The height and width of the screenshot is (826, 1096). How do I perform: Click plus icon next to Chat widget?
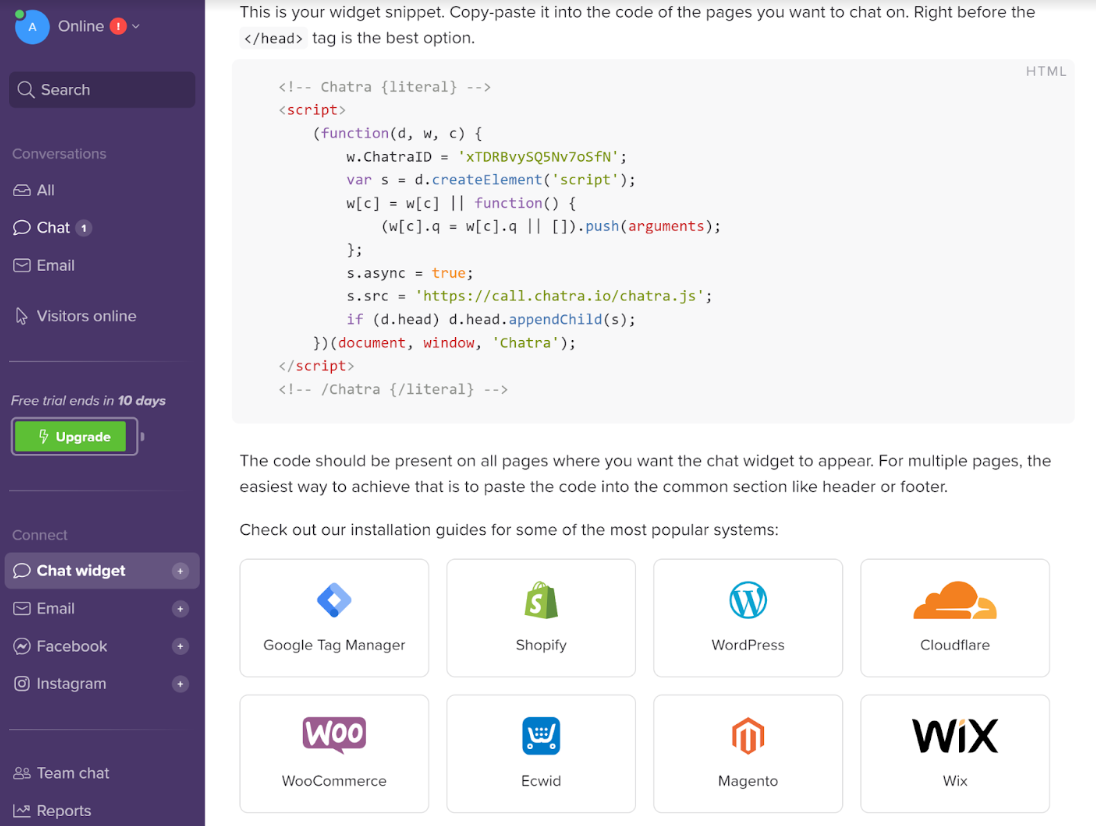pyautogui.click(x=180, y=571)
